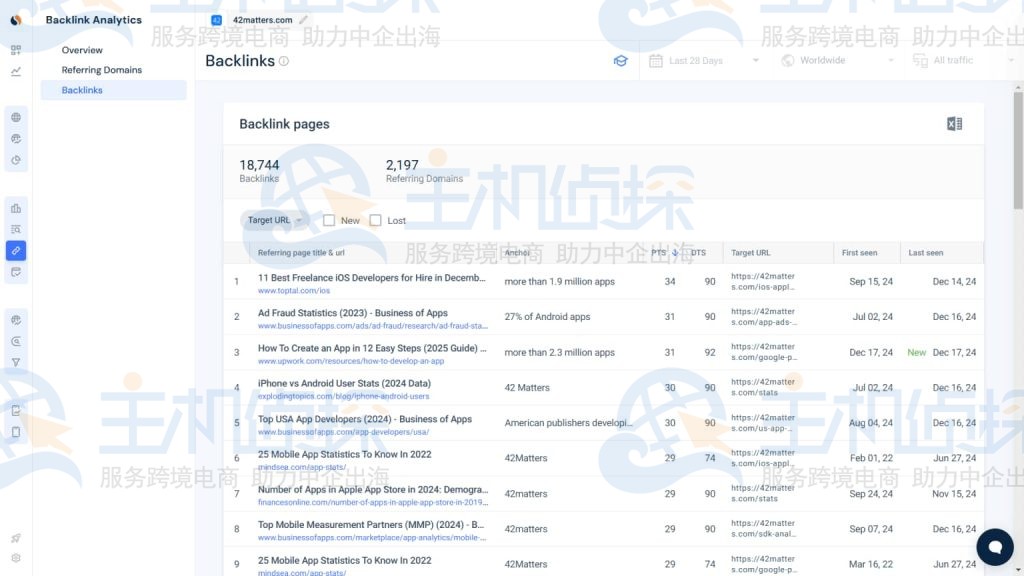Click the graduation cap learning icon
The image size is (1024, 576).
click(x=621, y=60)
